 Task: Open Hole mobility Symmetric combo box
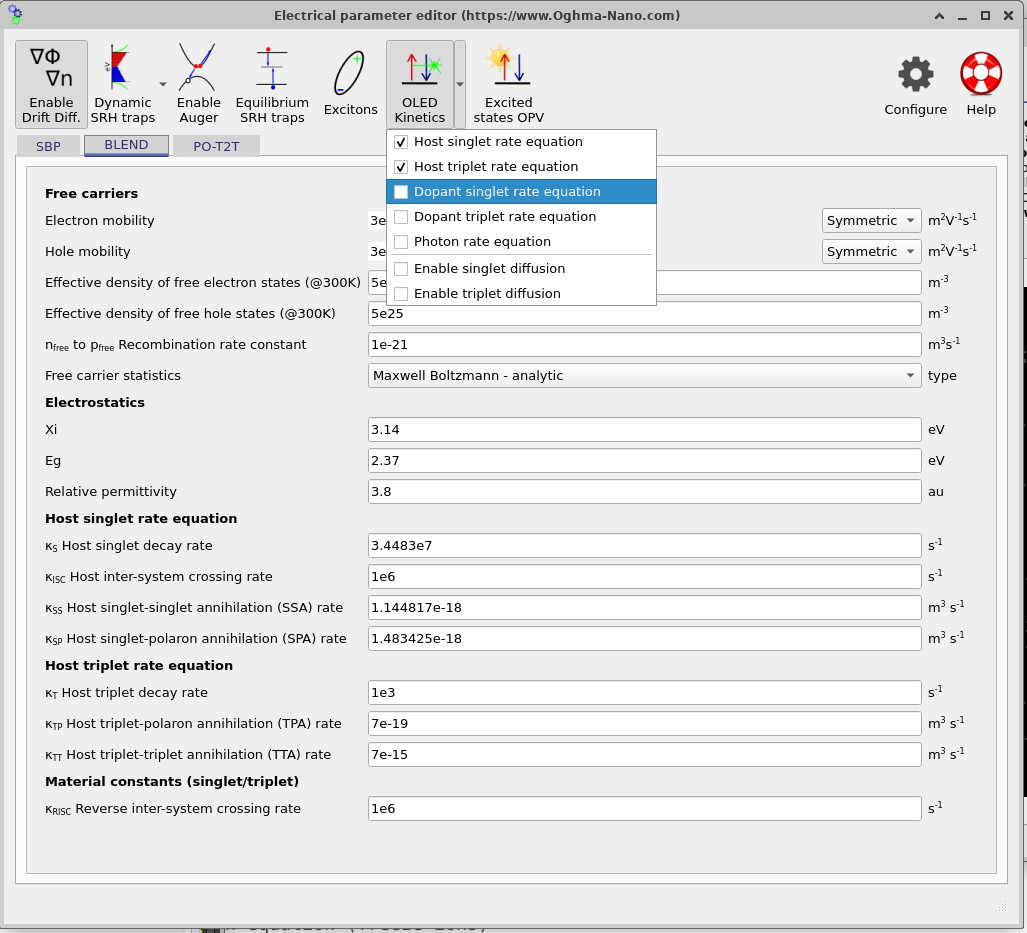coord(871,252)
